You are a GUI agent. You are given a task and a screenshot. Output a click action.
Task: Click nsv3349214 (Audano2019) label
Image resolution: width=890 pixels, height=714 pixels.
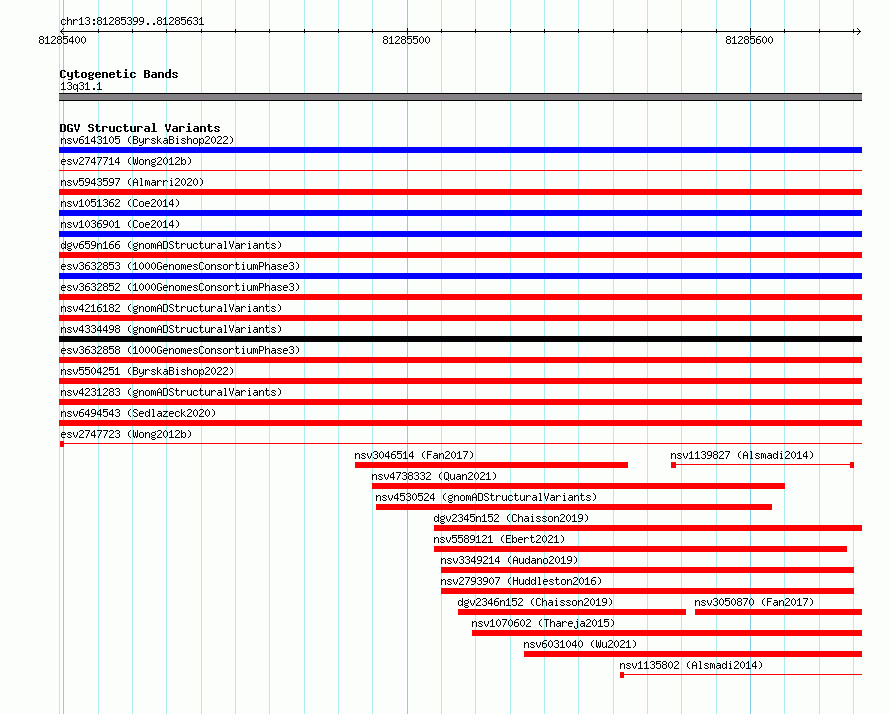pyautogui.click(x=509, y=560)
